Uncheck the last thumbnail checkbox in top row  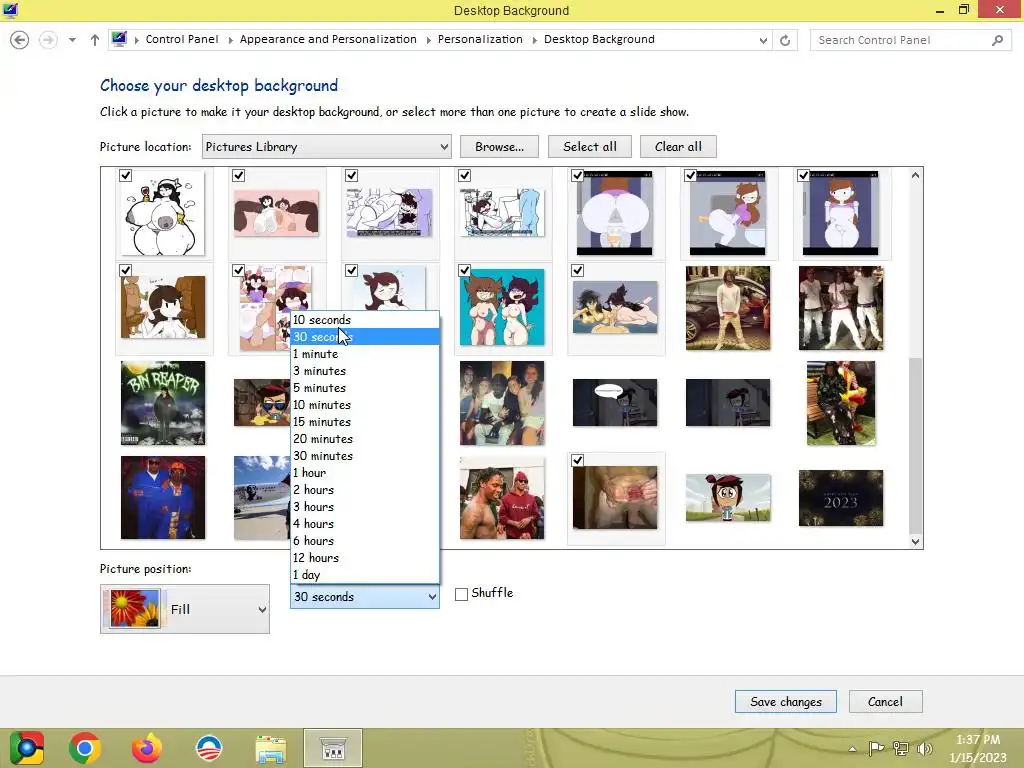[x=803, y=176]
